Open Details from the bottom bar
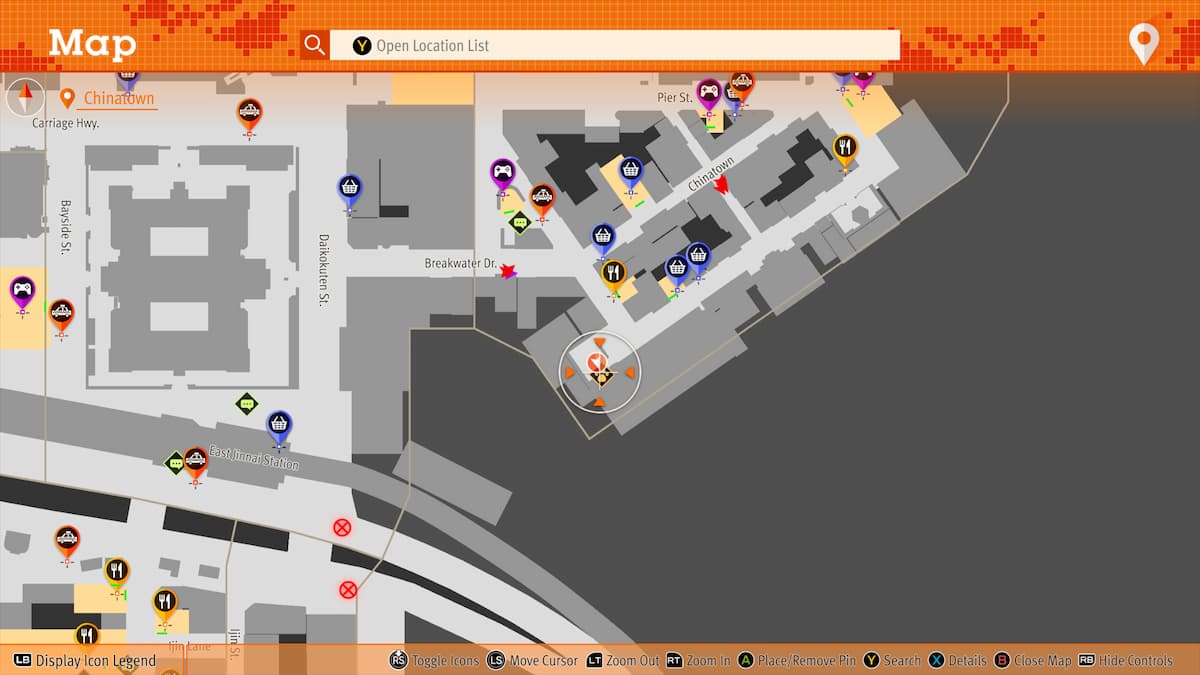Screen dimensions: 1200x675 pos(958,661)
